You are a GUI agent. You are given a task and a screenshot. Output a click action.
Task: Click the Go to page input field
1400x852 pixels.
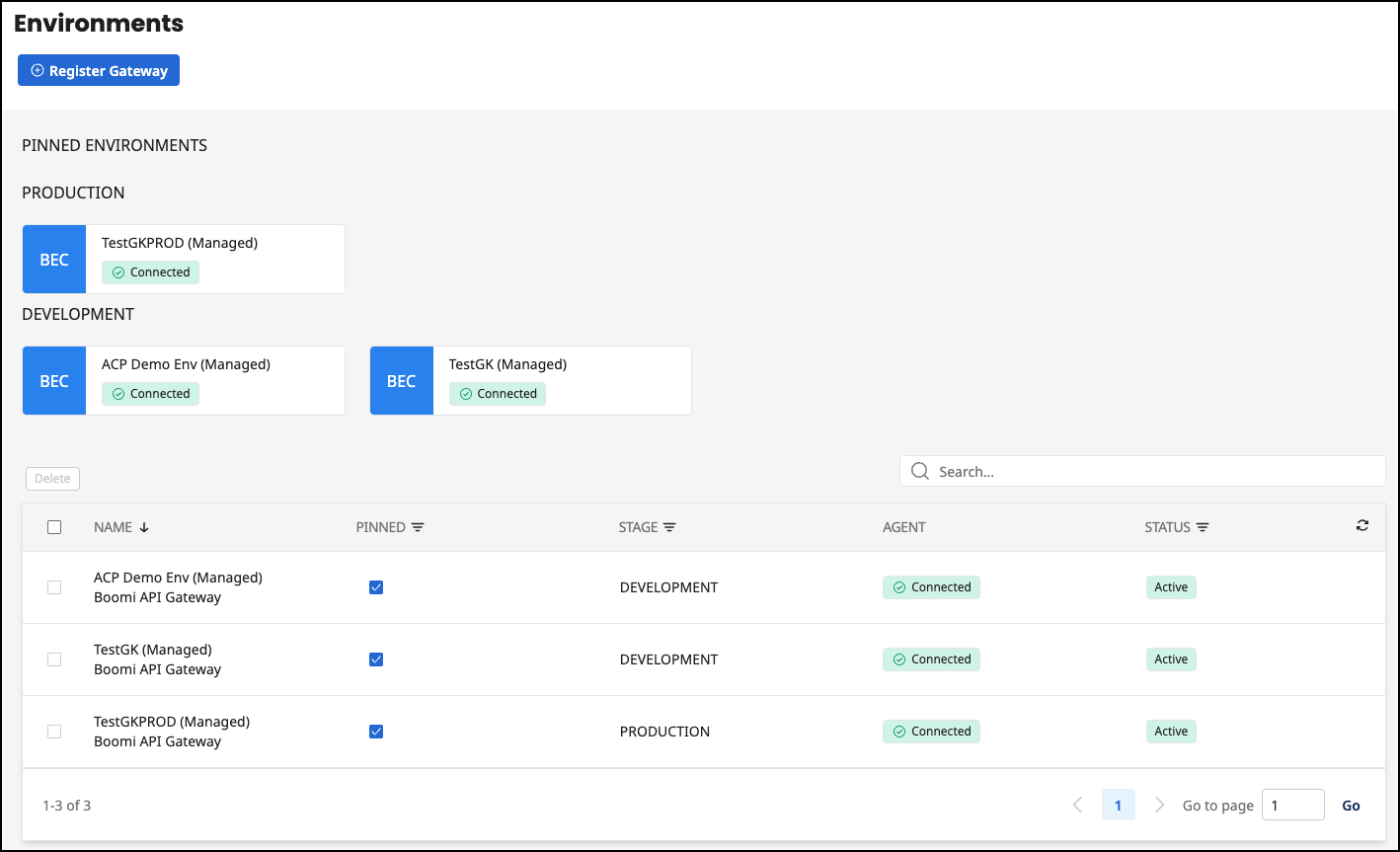1292,805
